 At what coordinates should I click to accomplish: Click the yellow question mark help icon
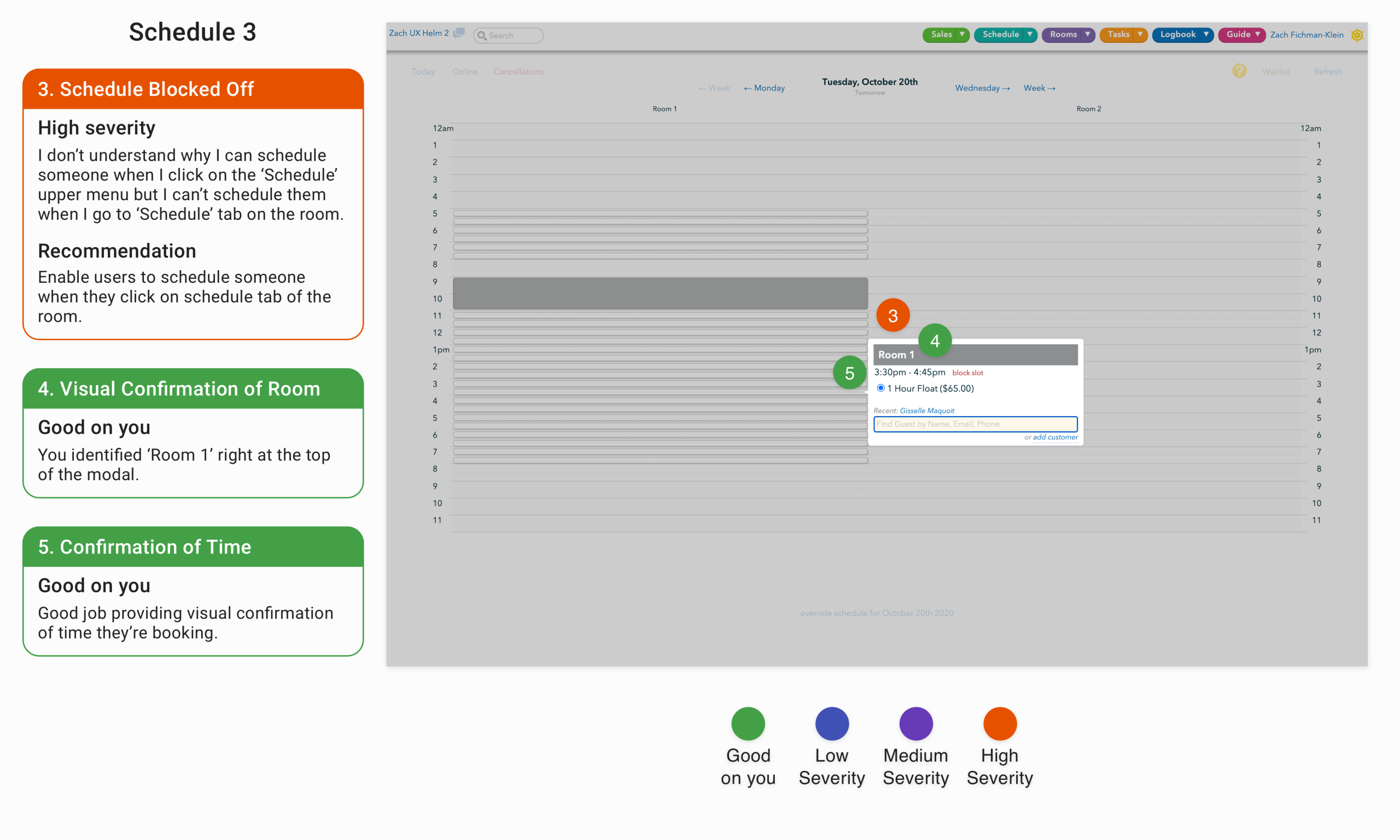point(1239,71)
